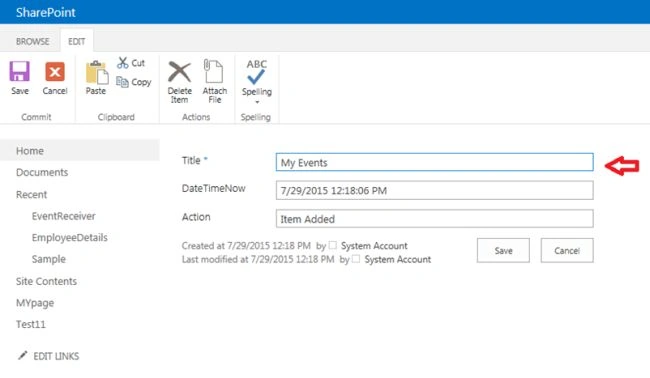Open Site Contents in the navigation
Image resolution: width=650 pixels, height=378 pixels.
tap(46, 281)
